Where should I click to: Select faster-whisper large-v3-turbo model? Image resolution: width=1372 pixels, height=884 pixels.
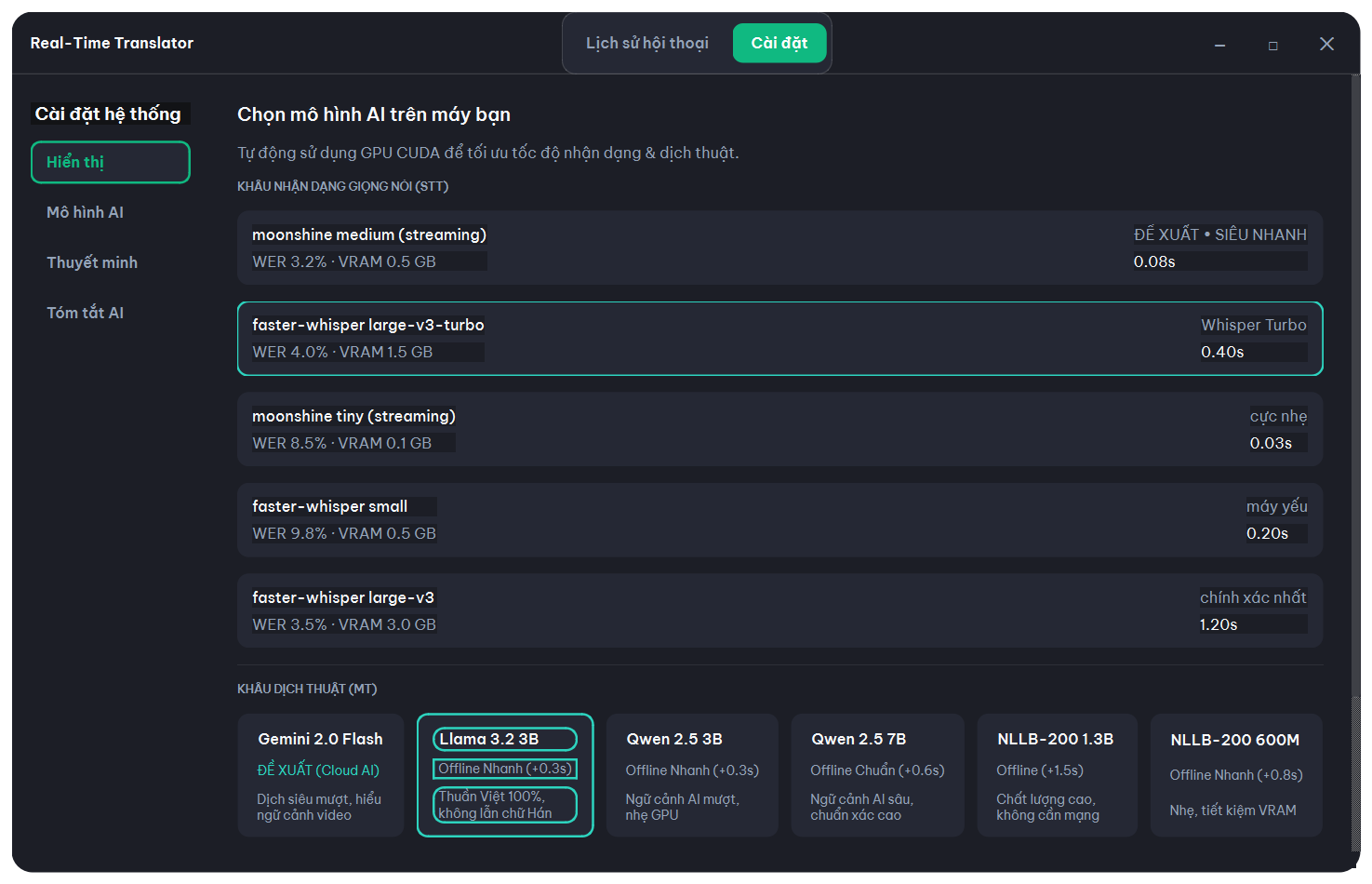779,339
